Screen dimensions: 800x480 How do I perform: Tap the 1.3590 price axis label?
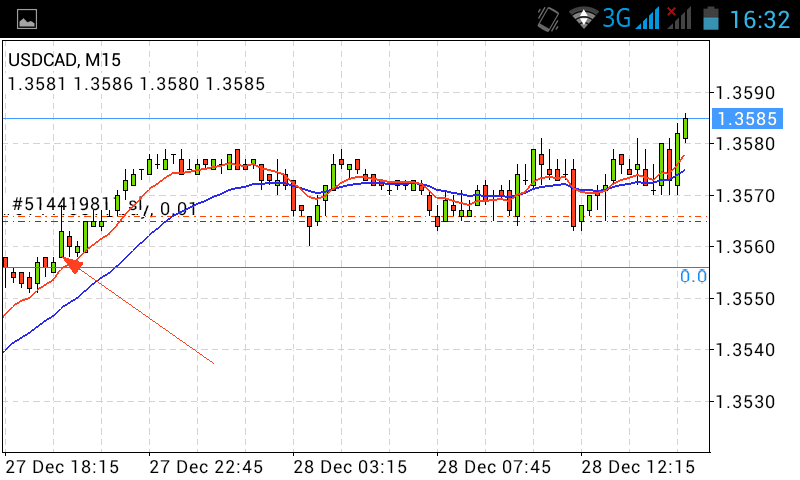click(x=745, y=93)
